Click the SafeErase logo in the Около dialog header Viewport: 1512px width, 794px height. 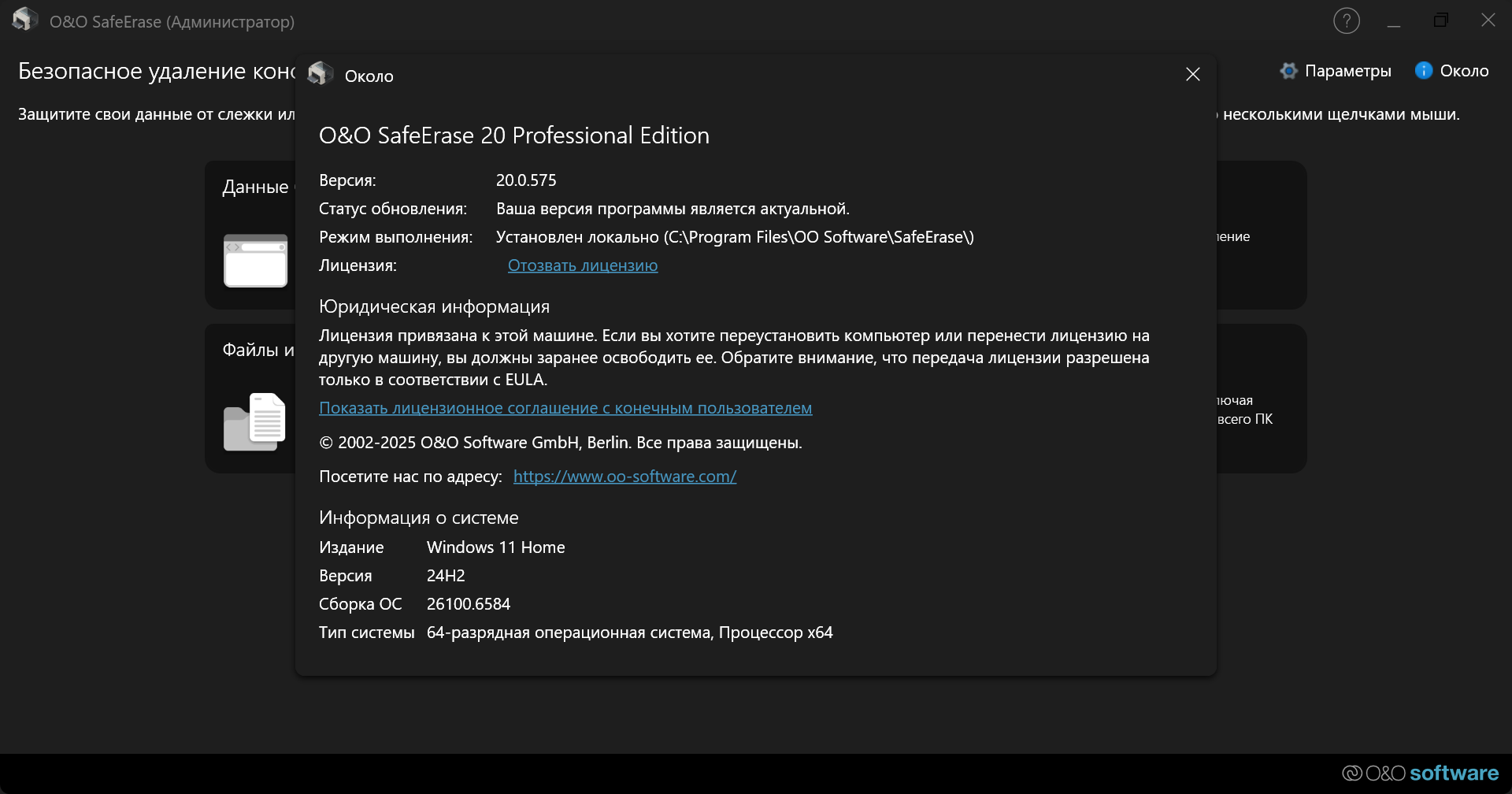click(320, 73)
